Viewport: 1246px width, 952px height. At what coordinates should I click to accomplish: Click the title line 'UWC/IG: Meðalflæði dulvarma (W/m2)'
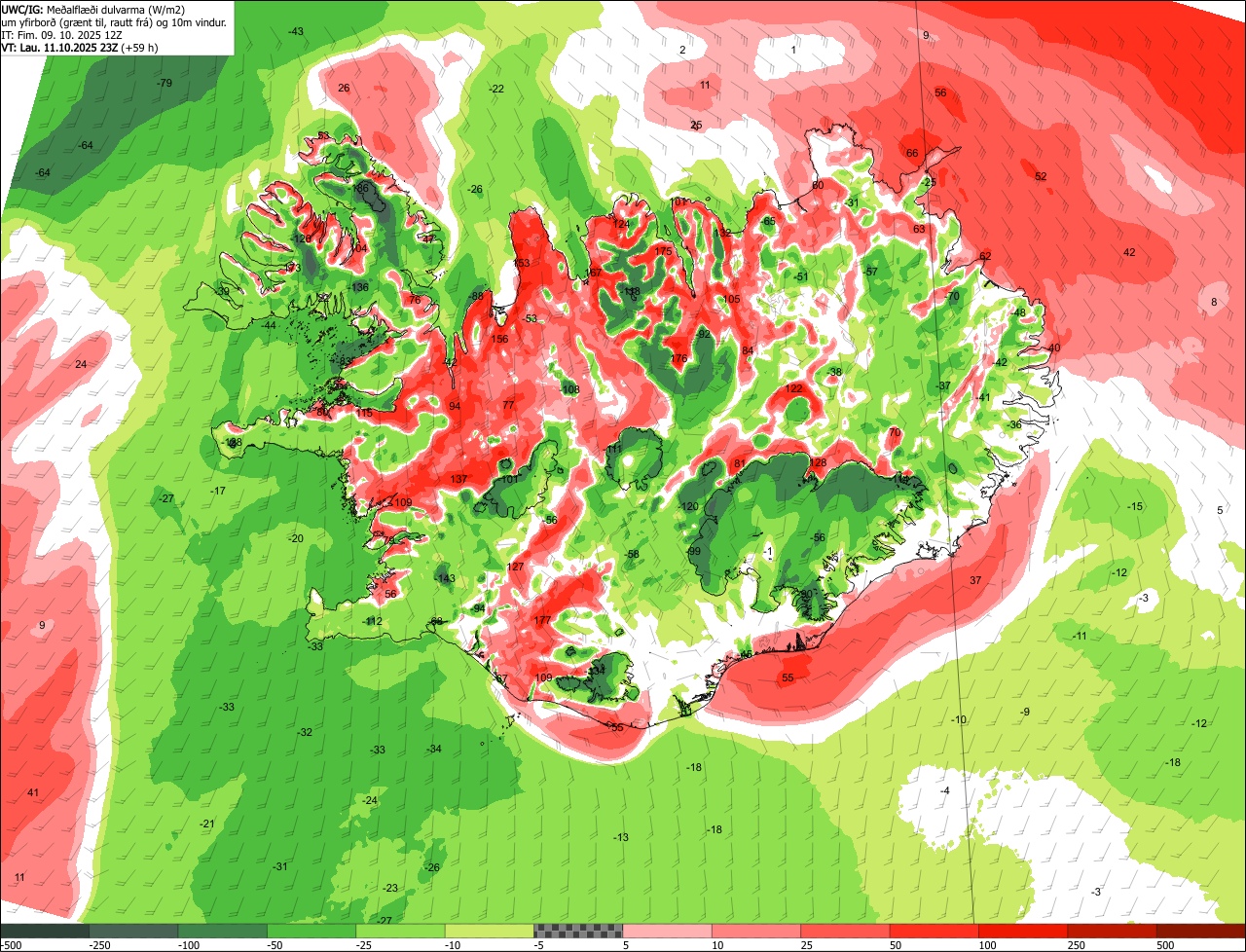pyautogui.click(x=94, y=9)
